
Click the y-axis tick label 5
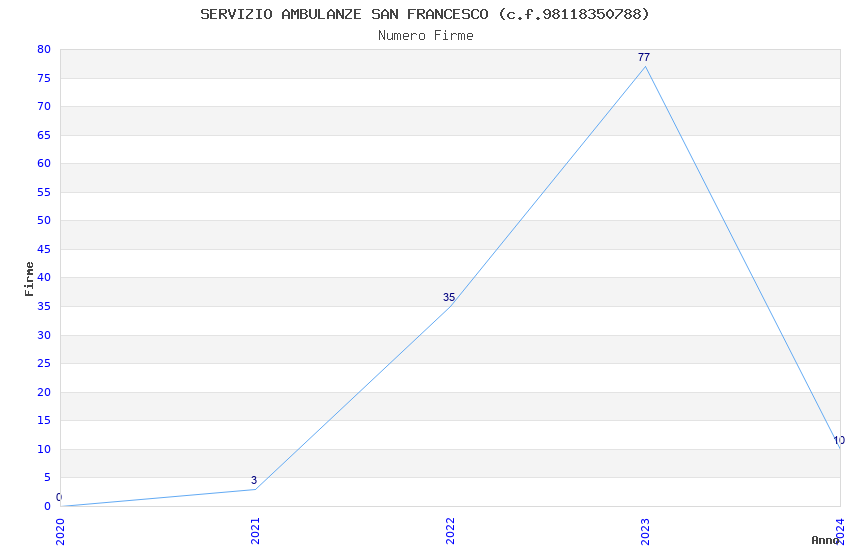[47, 477]
